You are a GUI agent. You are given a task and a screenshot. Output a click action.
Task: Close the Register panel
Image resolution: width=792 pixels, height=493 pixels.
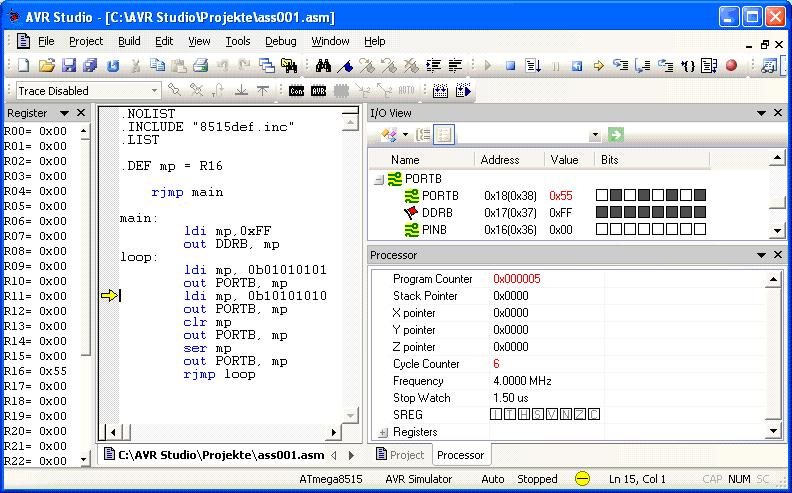tap(81, 113)
